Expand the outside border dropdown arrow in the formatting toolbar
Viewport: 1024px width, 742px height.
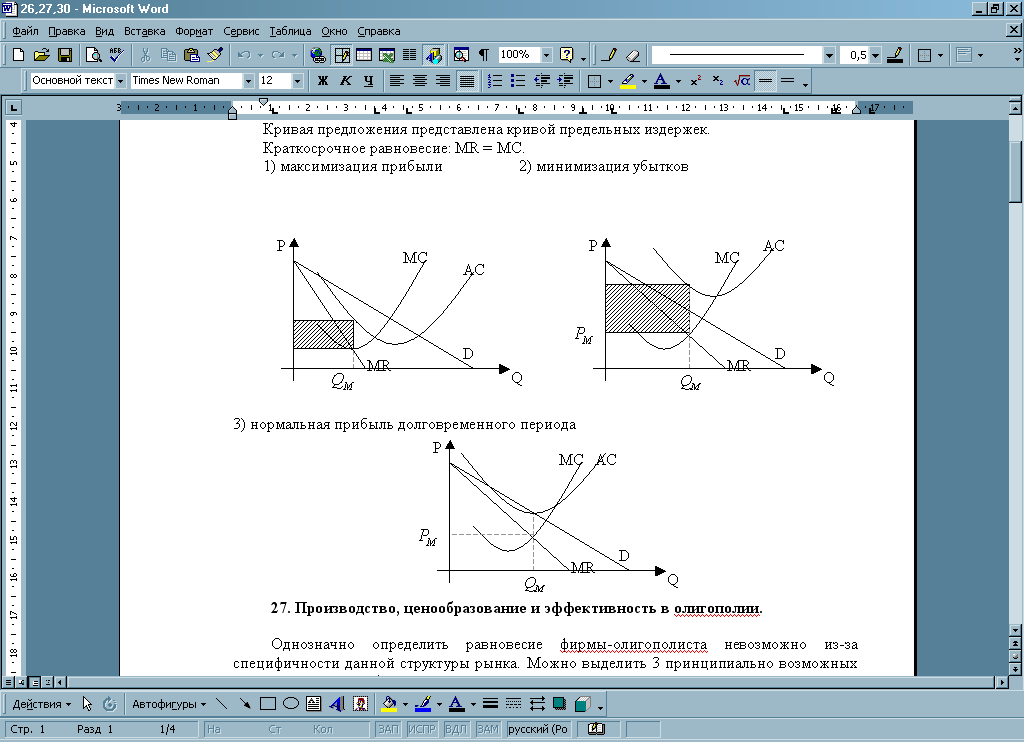pyautogui.click(x=611, y=81)
